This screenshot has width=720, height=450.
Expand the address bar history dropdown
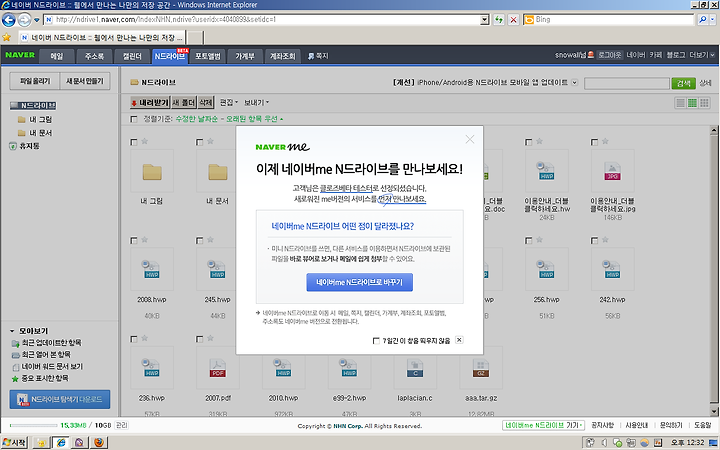(x=484, y=20)
